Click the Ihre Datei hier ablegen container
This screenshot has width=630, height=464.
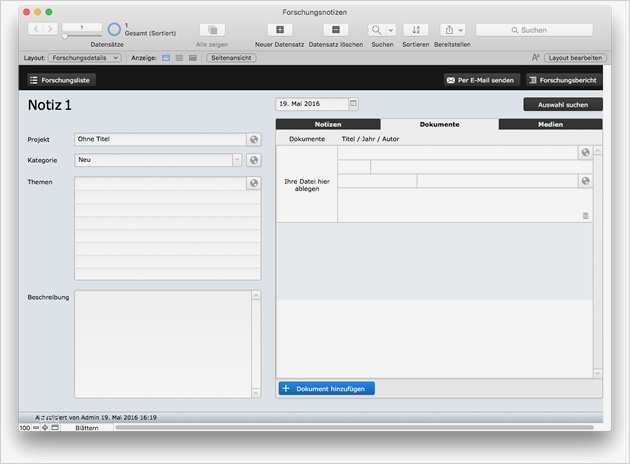coord(307,184)
